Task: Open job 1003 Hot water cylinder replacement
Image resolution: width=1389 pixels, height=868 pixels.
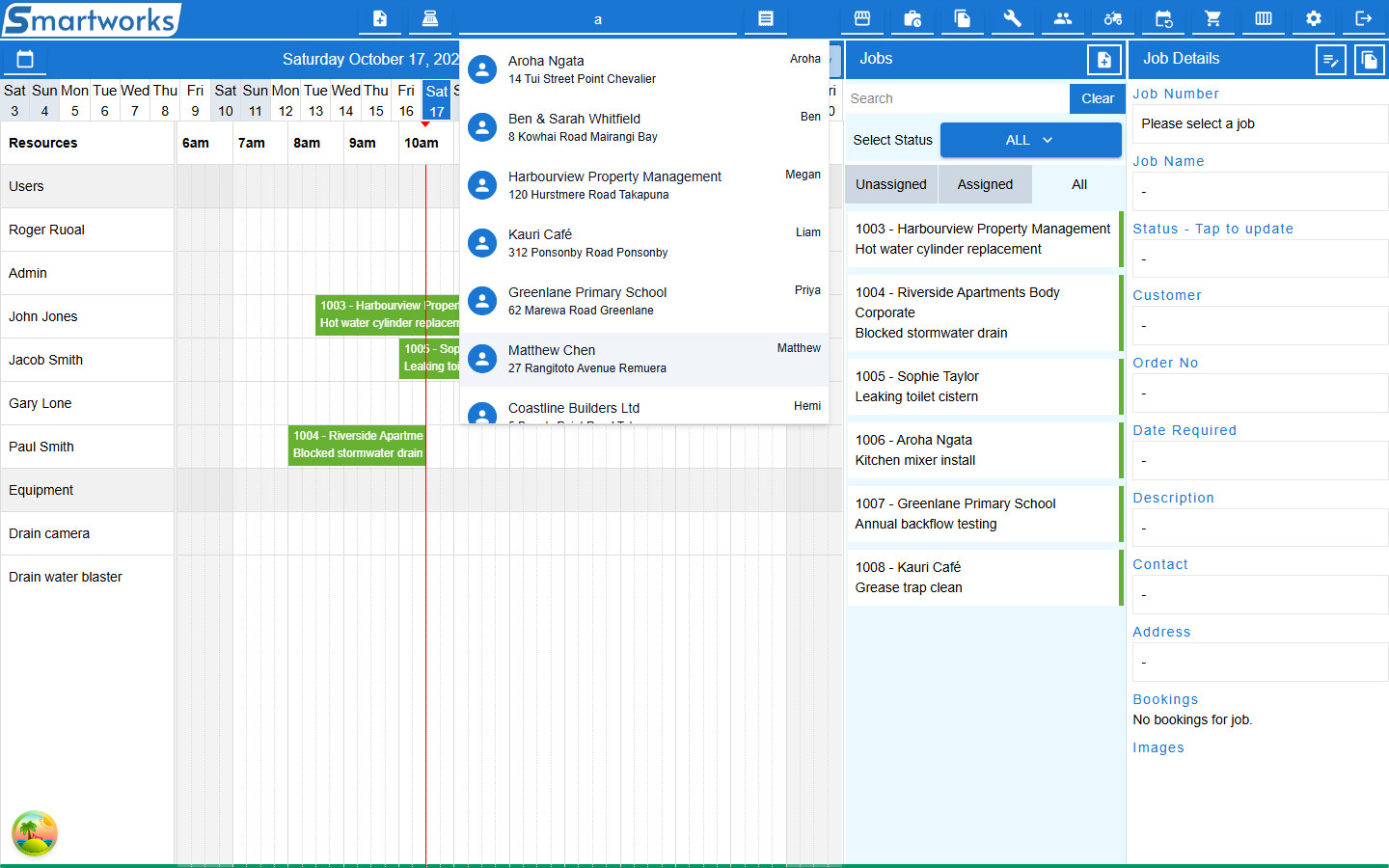Action: pyautogui.click(x=985, y=239)
